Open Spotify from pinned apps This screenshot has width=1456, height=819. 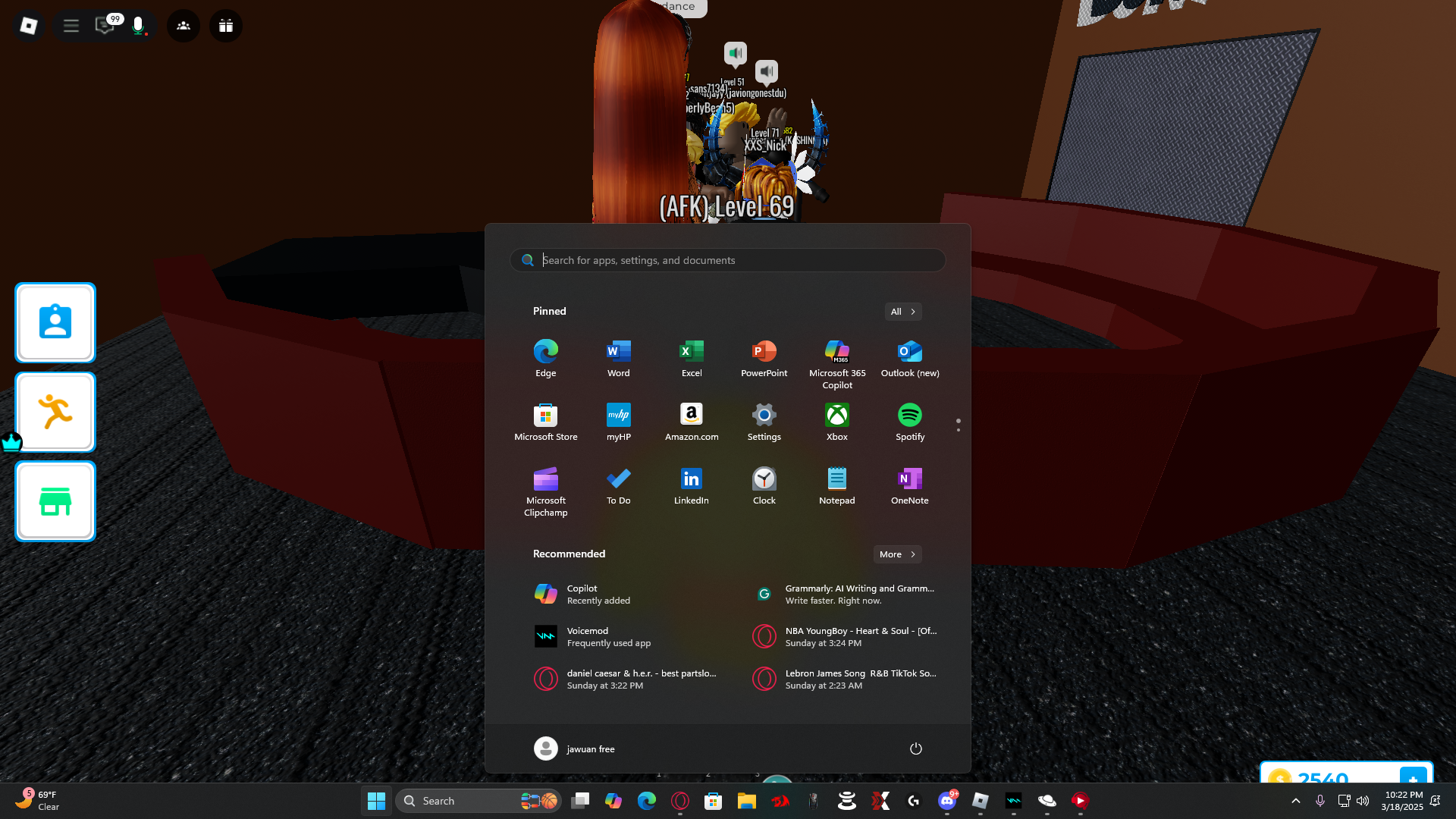[x=910, y=422]
